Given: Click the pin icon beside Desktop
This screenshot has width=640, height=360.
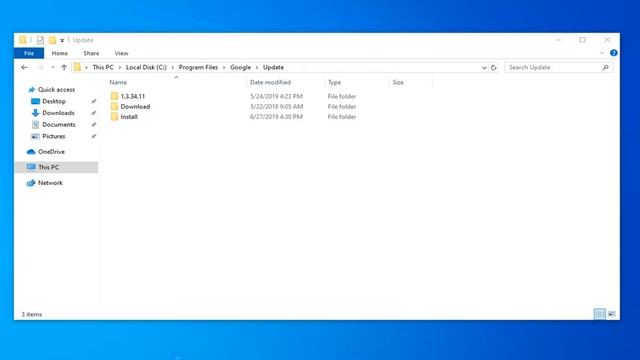Looking at the screenshot, I should [93, 101].
